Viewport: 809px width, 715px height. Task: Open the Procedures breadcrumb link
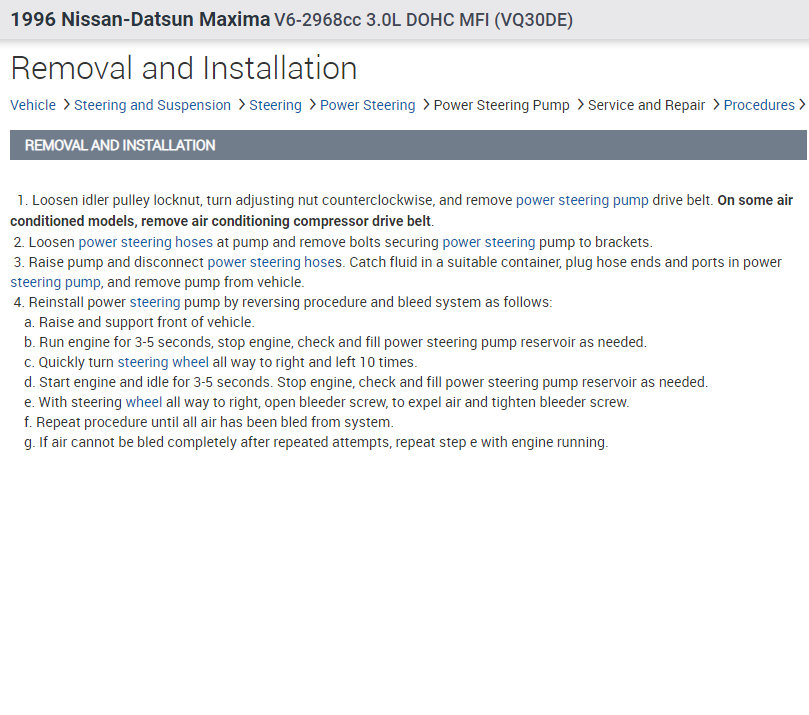pyautogui.click(x=759, y=105)
